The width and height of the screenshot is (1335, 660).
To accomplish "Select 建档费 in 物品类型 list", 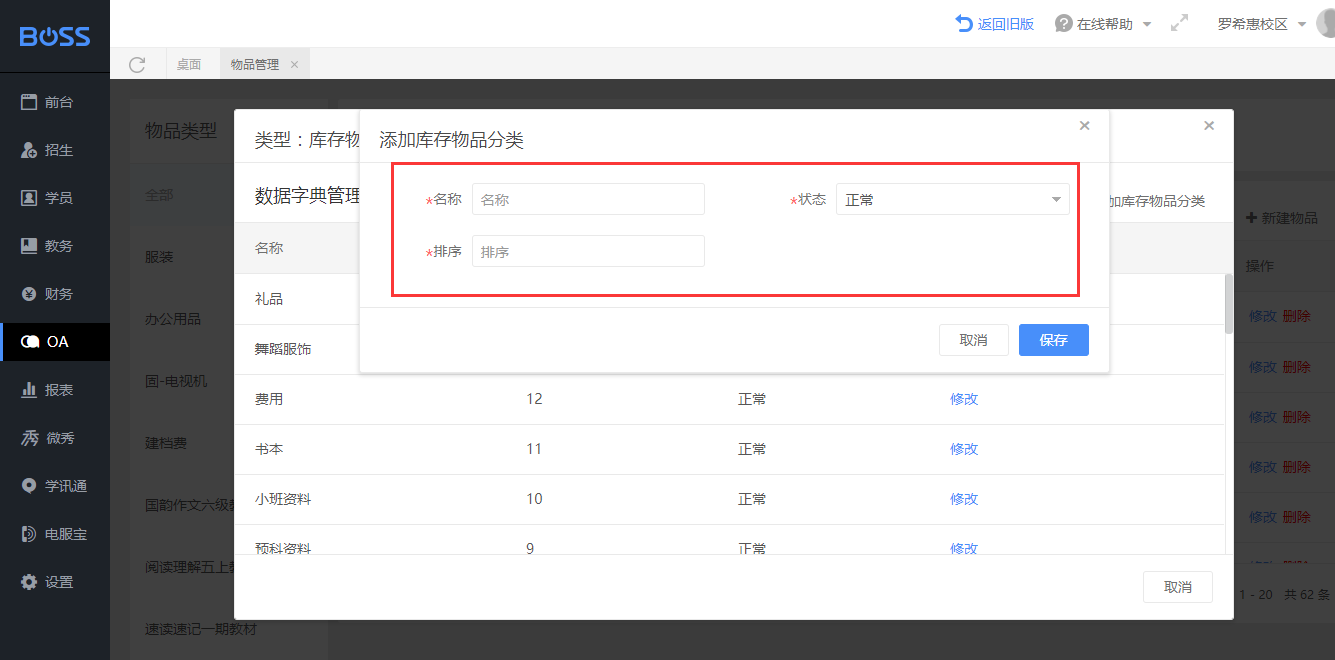I will 166,443.
